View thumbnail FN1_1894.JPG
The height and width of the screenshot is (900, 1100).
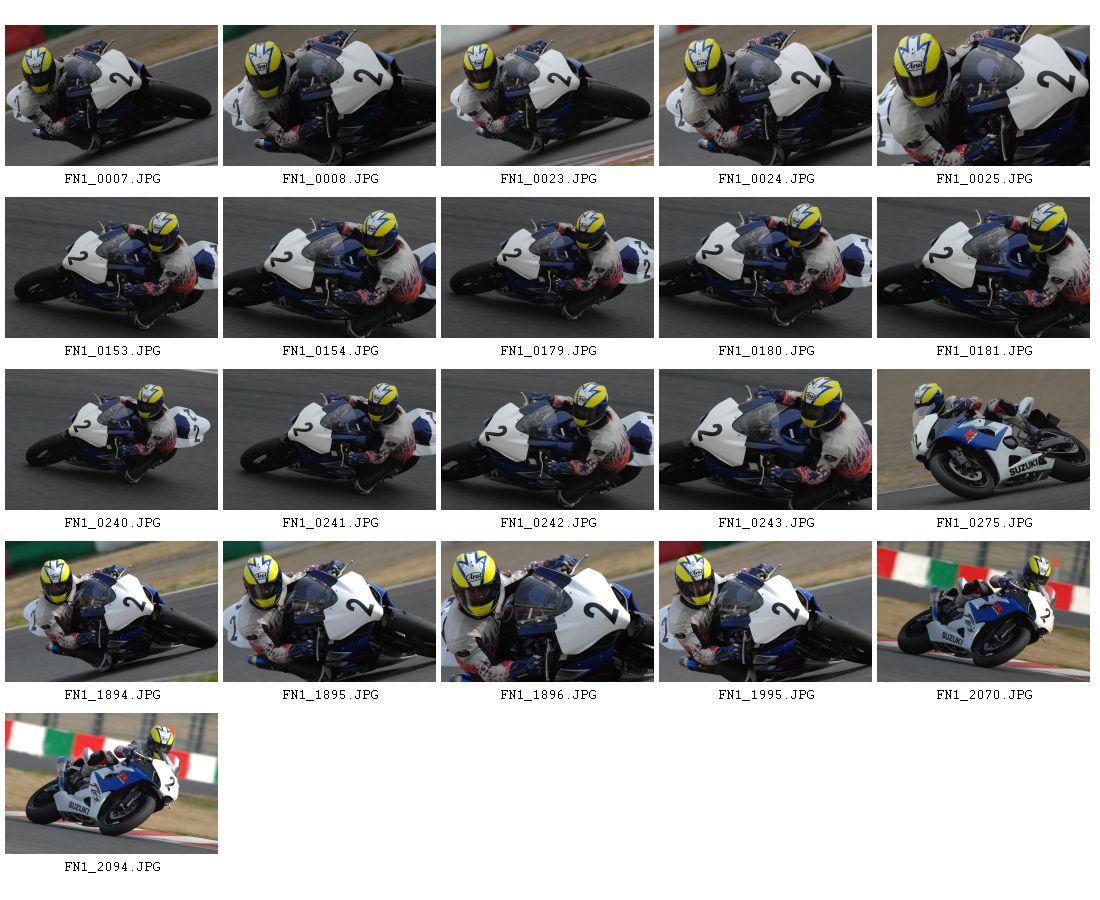coord(112,612)
